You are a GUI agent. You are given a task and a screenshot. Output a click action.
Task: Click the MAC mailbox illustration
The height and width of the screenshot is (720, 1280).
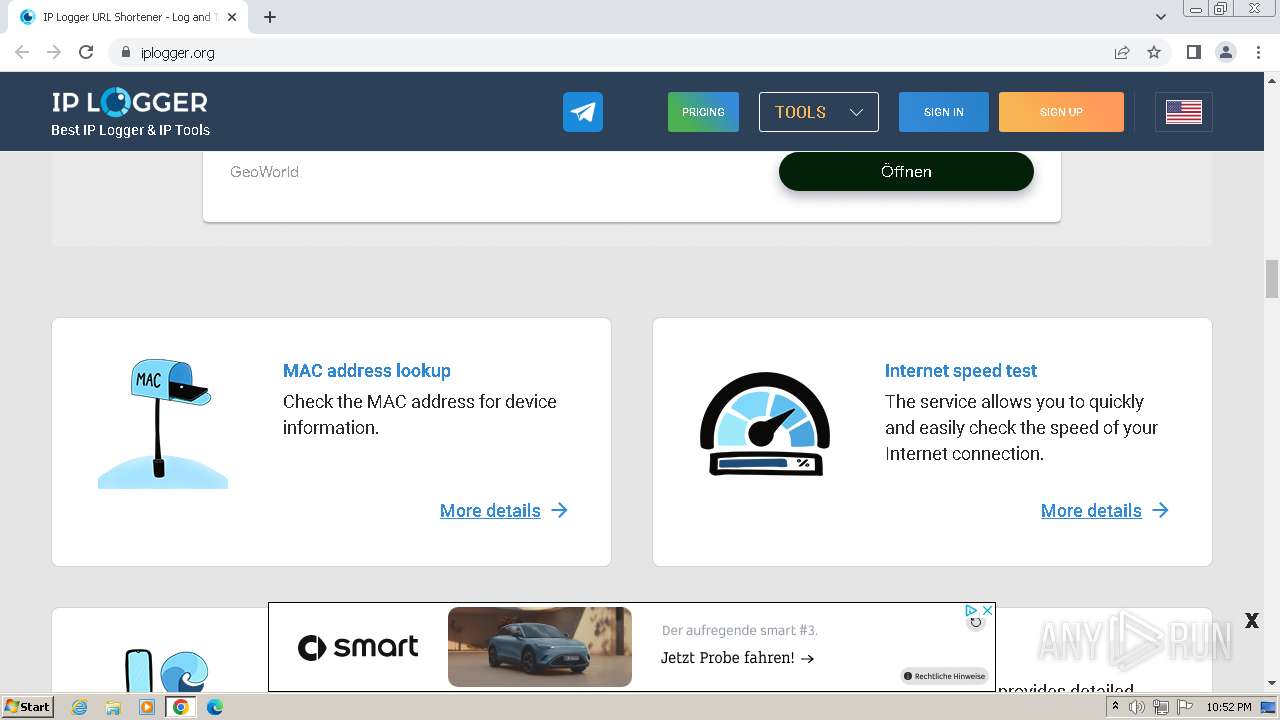pyautogui.click(x=163, y=424)
